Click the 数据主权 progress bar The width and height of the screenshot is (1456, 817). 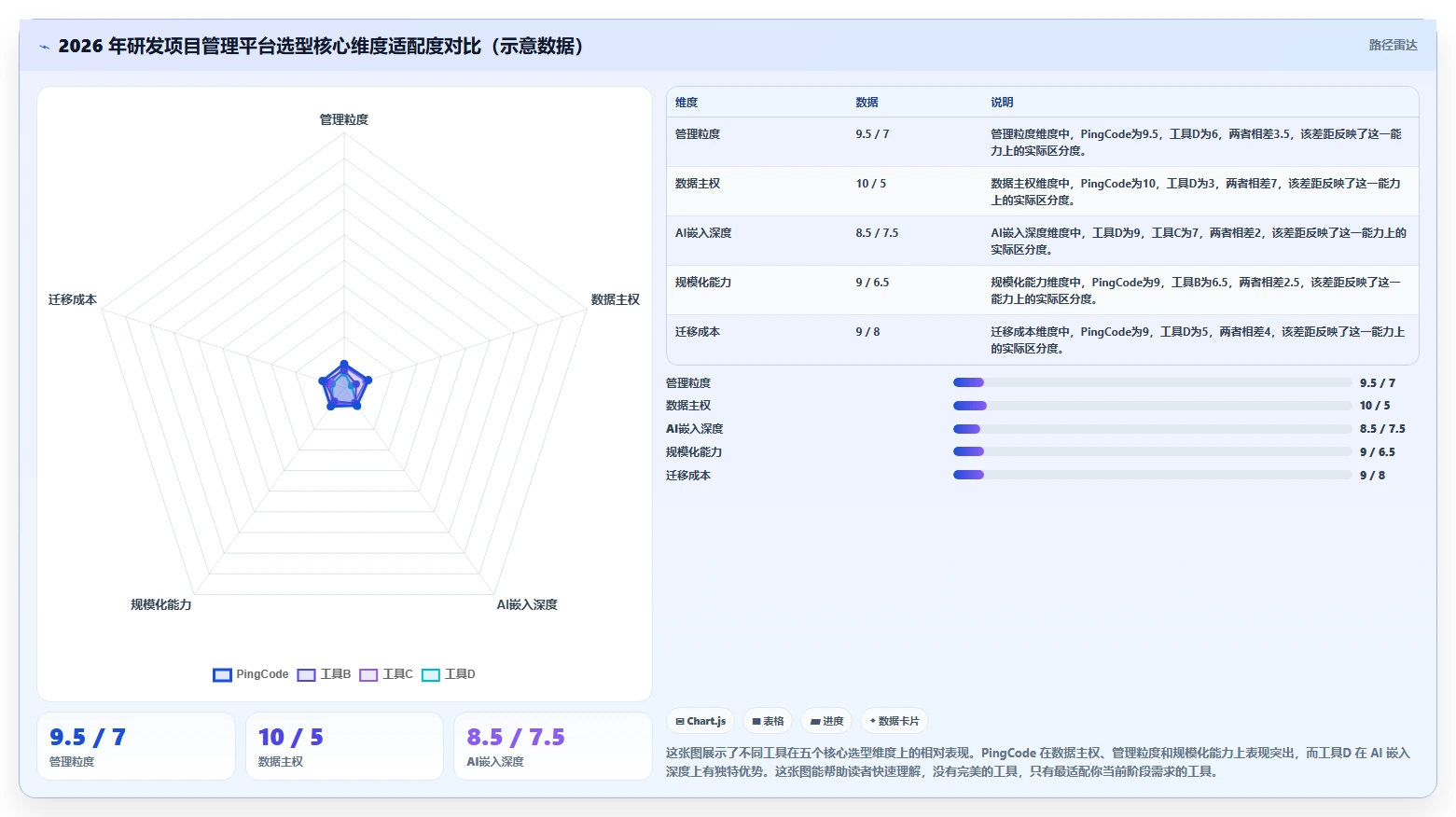(1152, 406)
